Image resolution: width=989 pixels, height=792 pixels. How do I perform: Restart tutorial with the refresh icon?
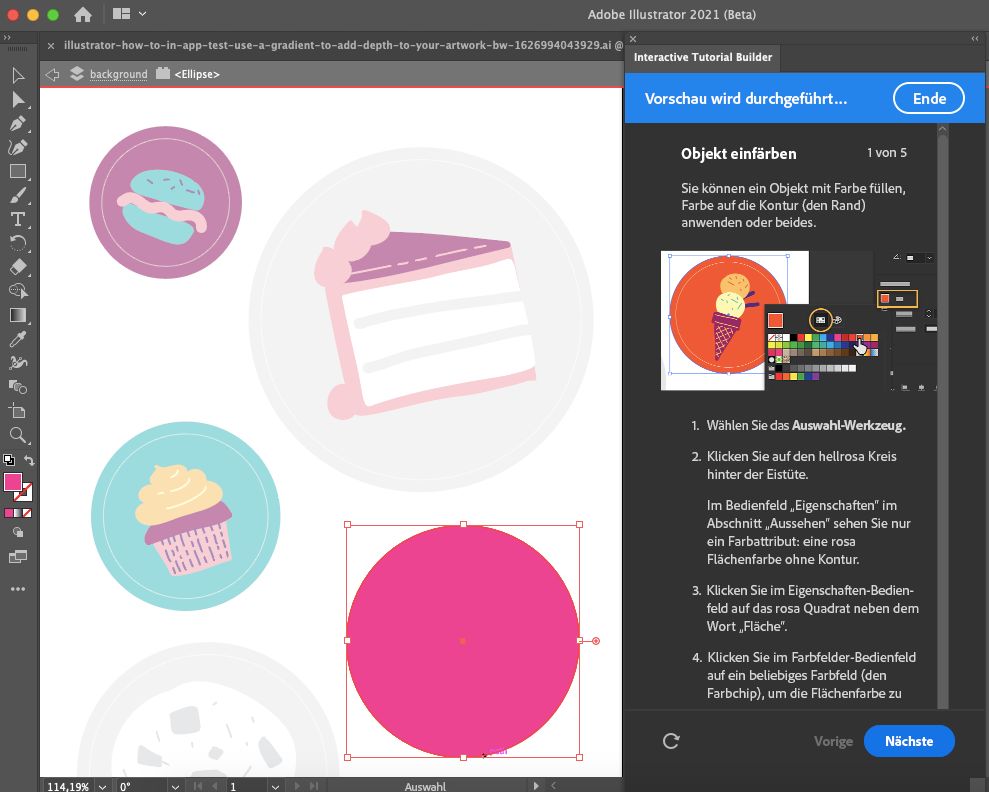click(671, 741)
